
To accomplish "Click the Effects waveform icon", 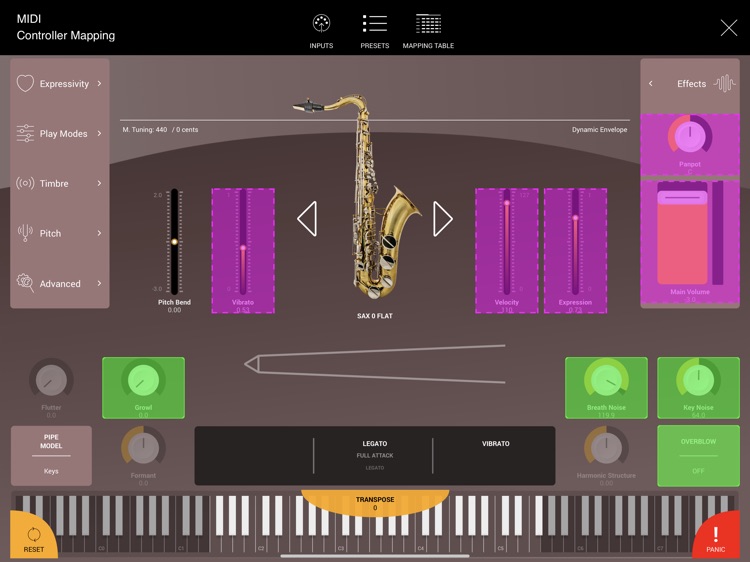I will tap(725, 83).
